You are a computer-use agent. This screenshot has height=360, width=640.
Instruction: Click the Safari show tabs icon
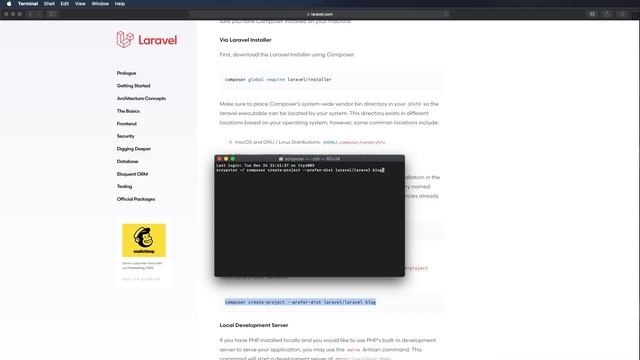622,14
